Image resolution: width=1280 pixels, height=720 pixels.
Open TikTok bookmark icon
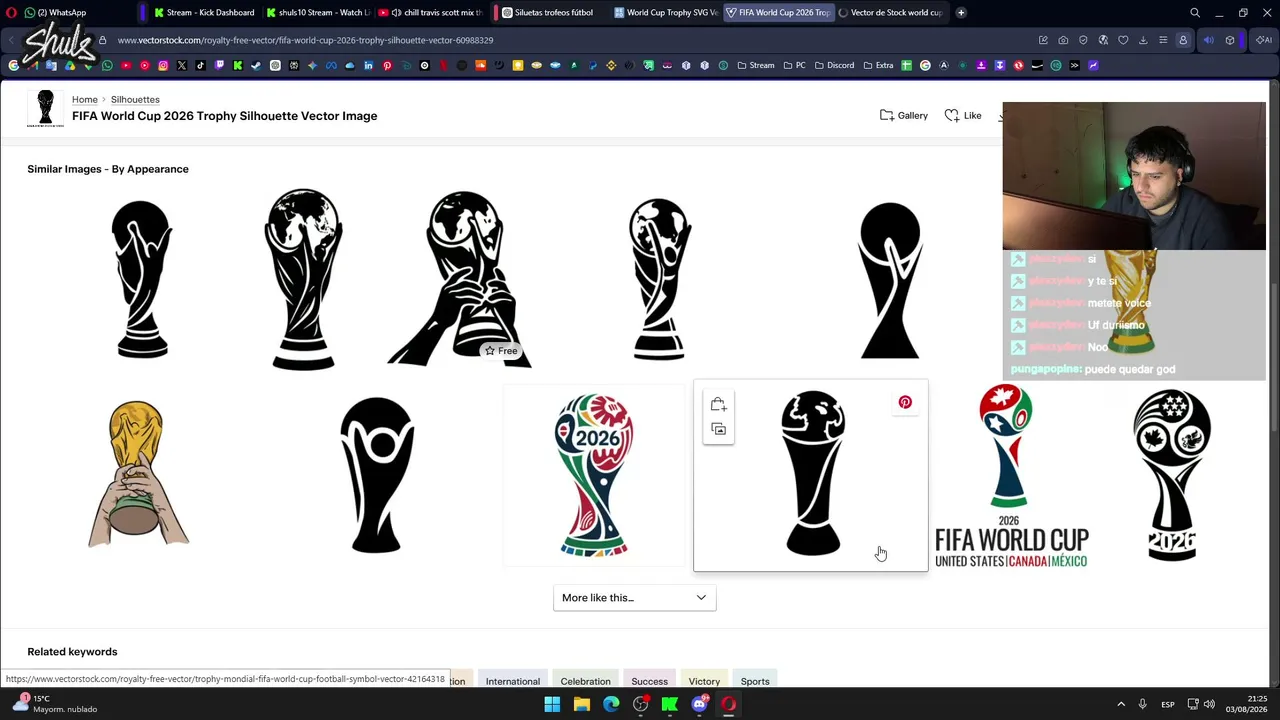[200, 66]
